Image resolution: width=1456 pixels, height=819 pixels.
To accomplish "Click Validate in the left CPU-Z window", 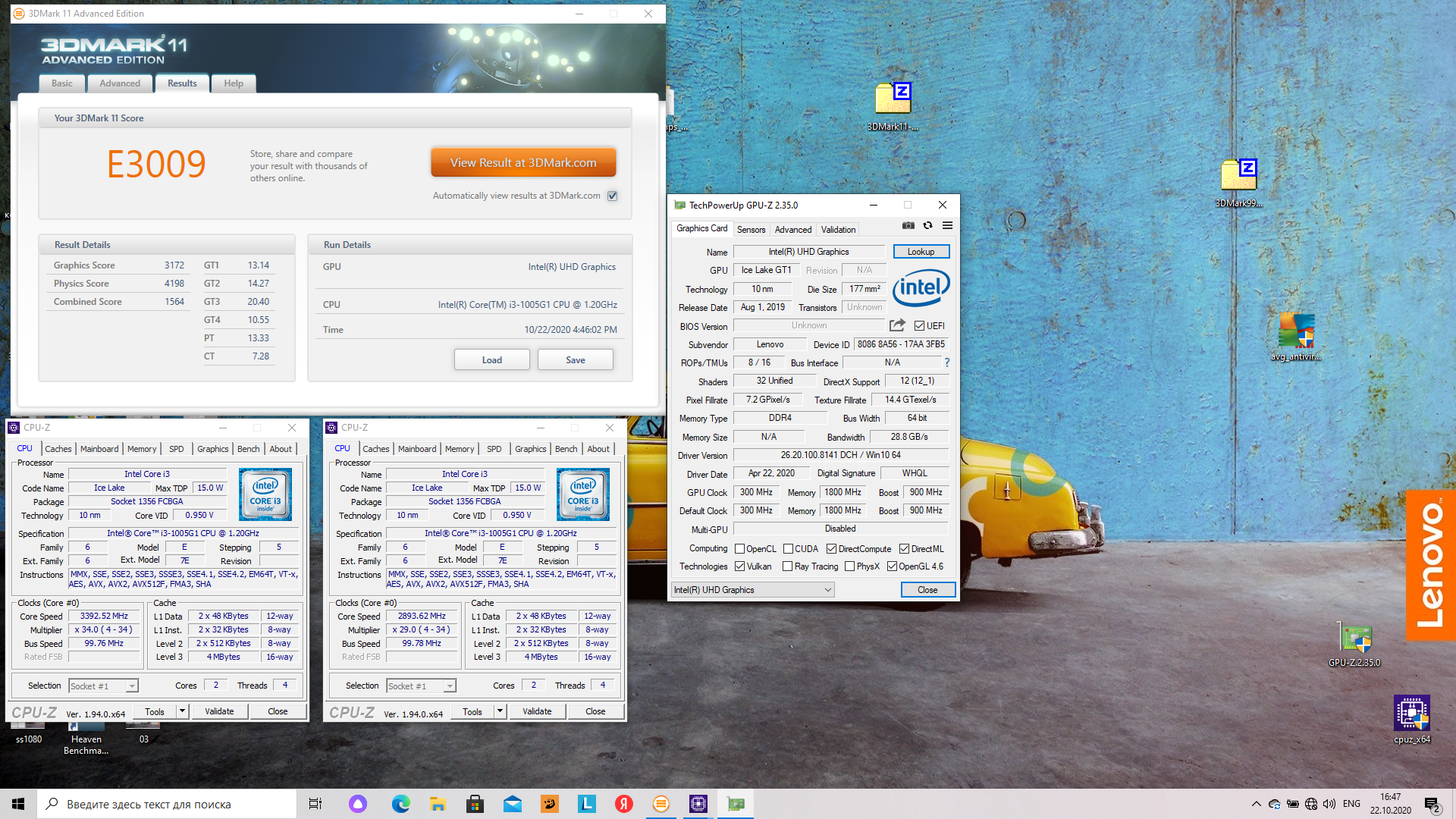I will 219,711.
